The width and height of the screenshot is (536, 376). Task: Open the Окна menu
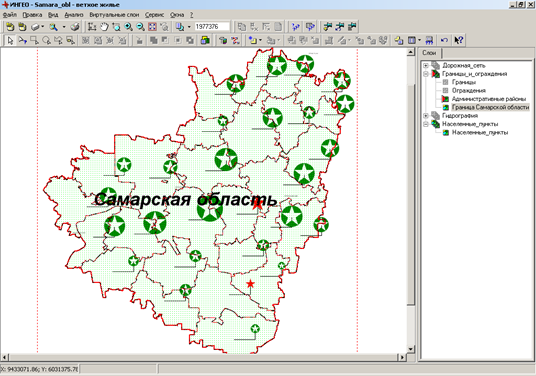(x=177, y=15)
